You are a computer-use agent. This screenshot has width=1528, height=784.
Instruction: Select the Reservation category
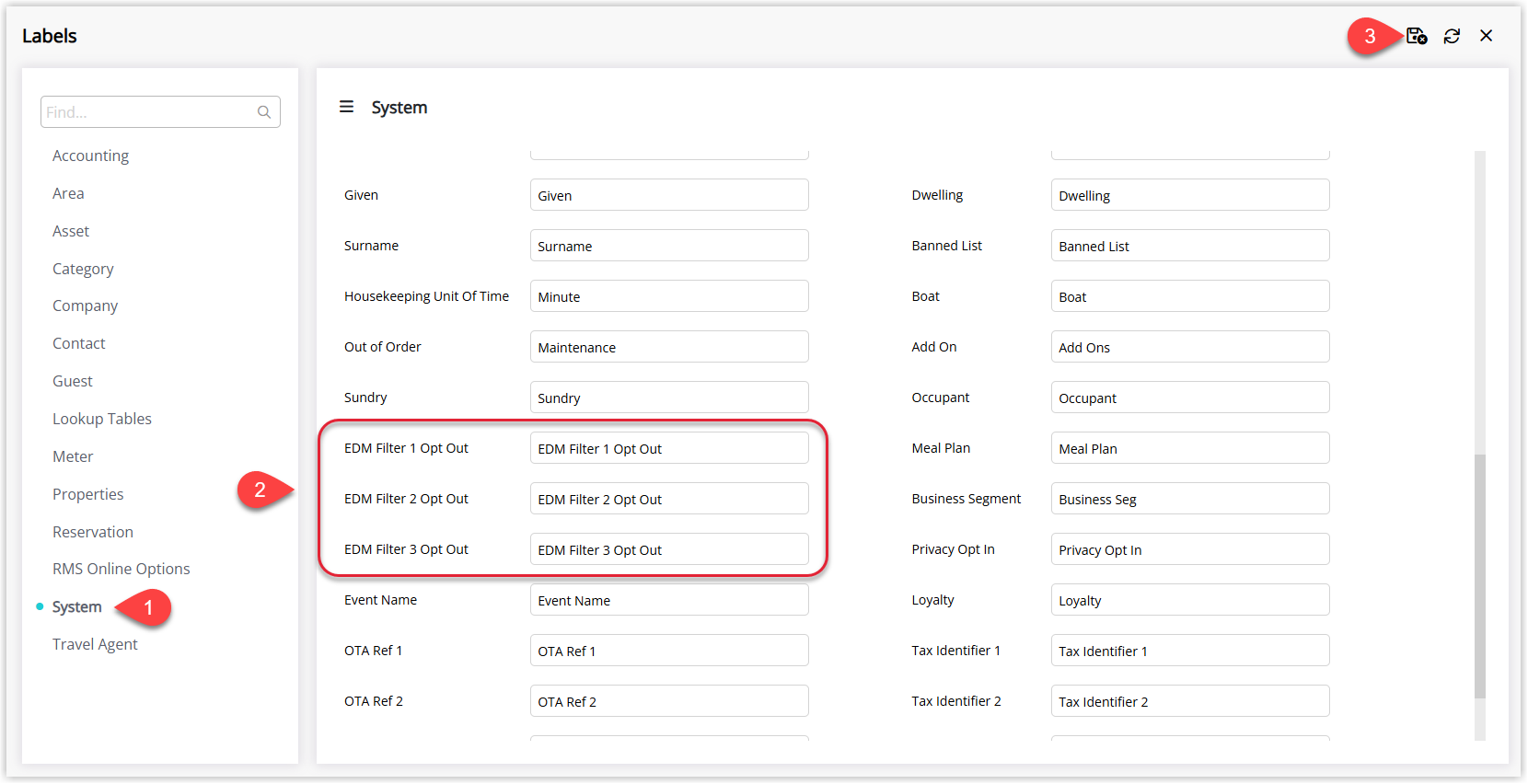[x=92, y=532]
